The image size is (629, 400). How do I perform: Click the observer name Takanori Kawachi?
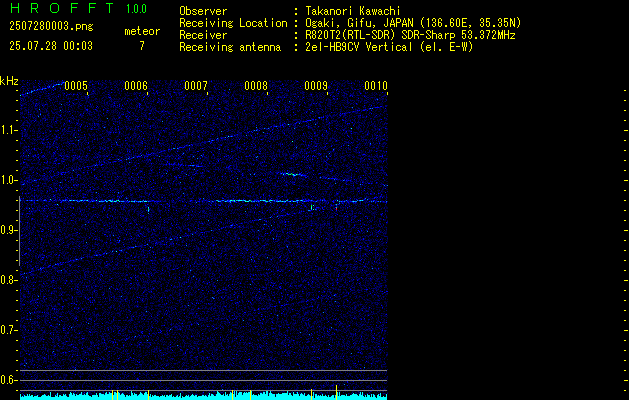pos(353,11)
